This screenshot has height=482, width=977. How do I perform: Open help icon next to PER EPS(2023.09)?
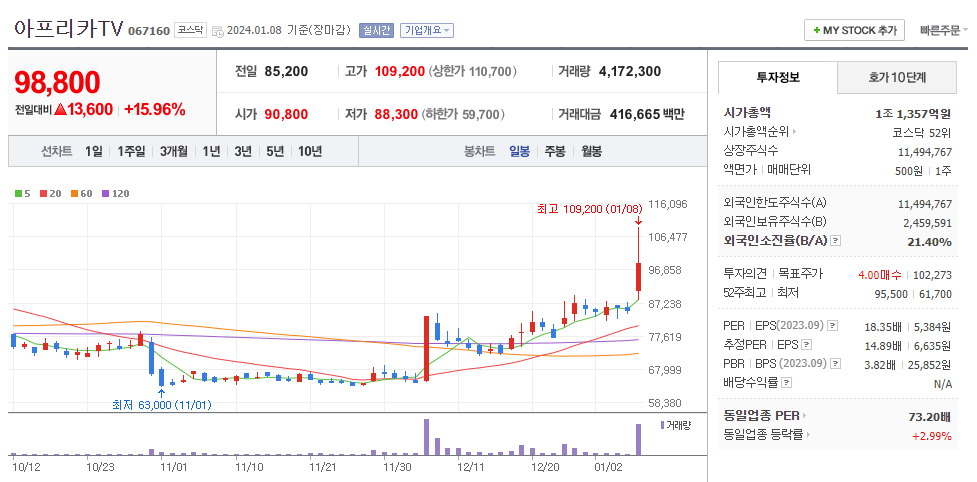(832, 325)
